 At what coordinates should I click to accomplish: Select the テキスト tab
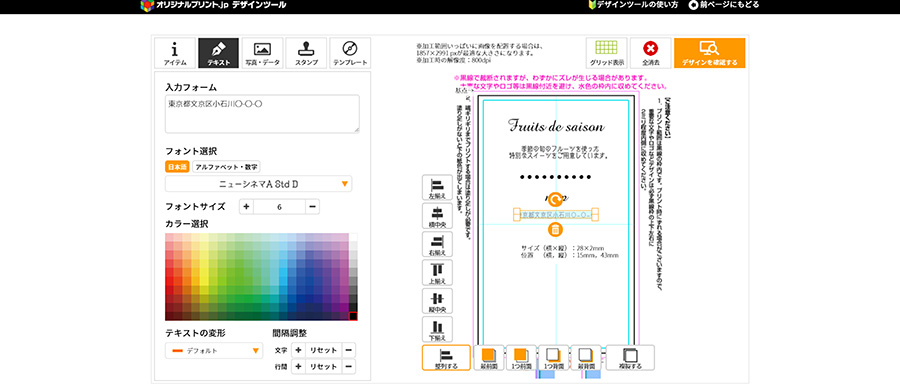pyautogui.click(x=219, y=53)
